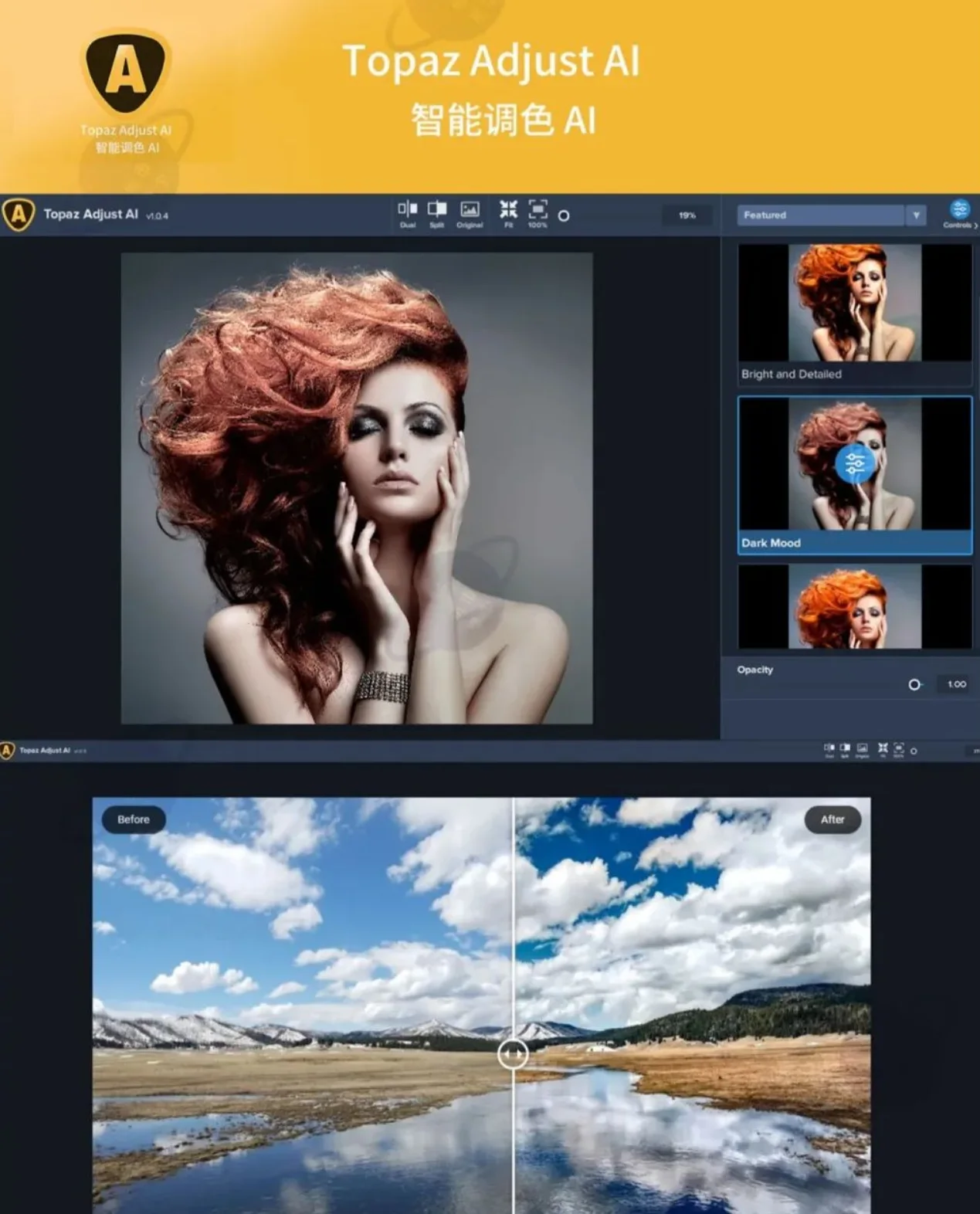This screenshot has height=1214, width=980.
Task: Click the Topaz logo in the lower window title
Action: click(8, 750)
